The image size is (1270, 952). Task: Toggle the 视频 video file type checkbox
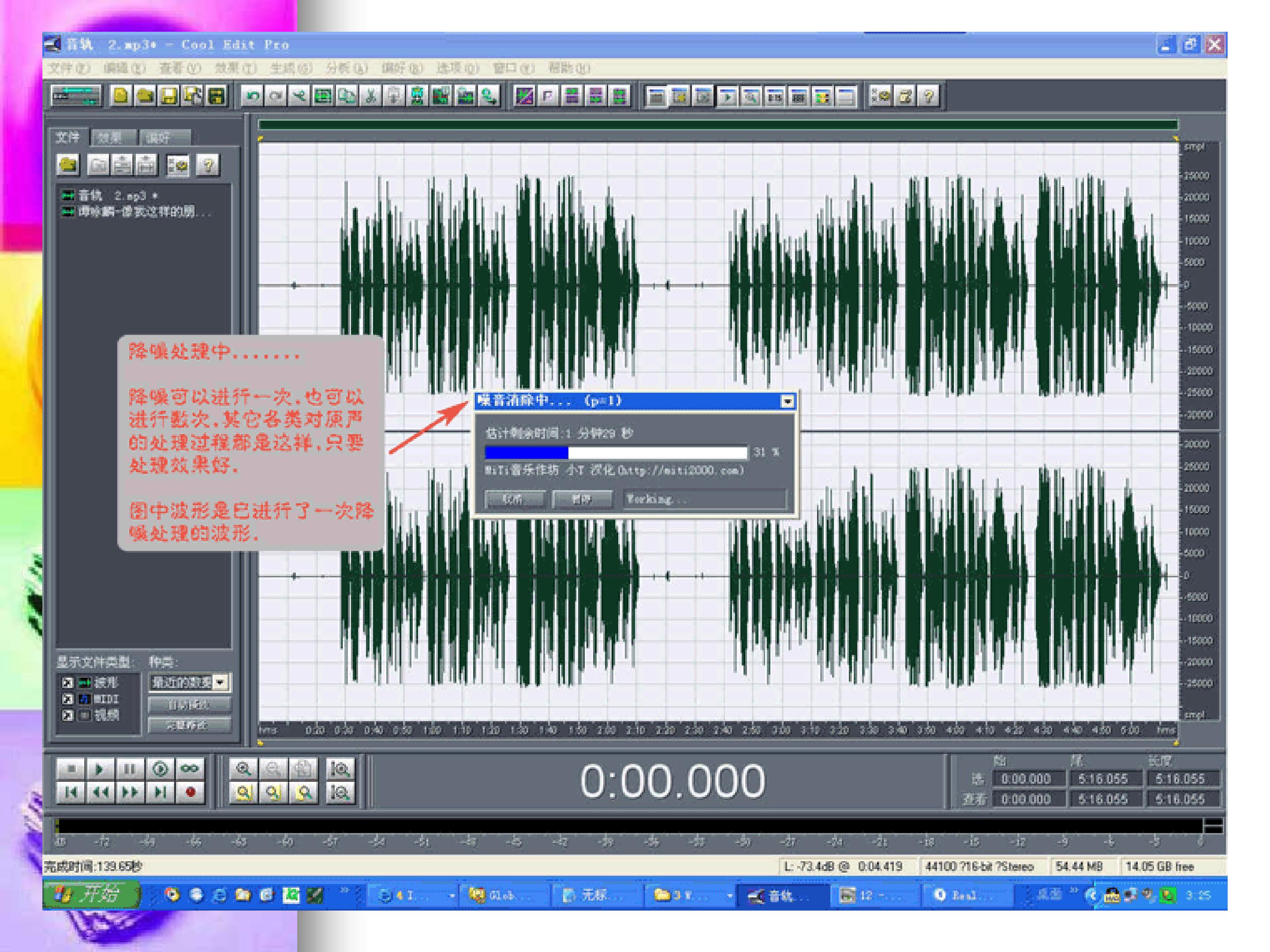coord(67,716)
